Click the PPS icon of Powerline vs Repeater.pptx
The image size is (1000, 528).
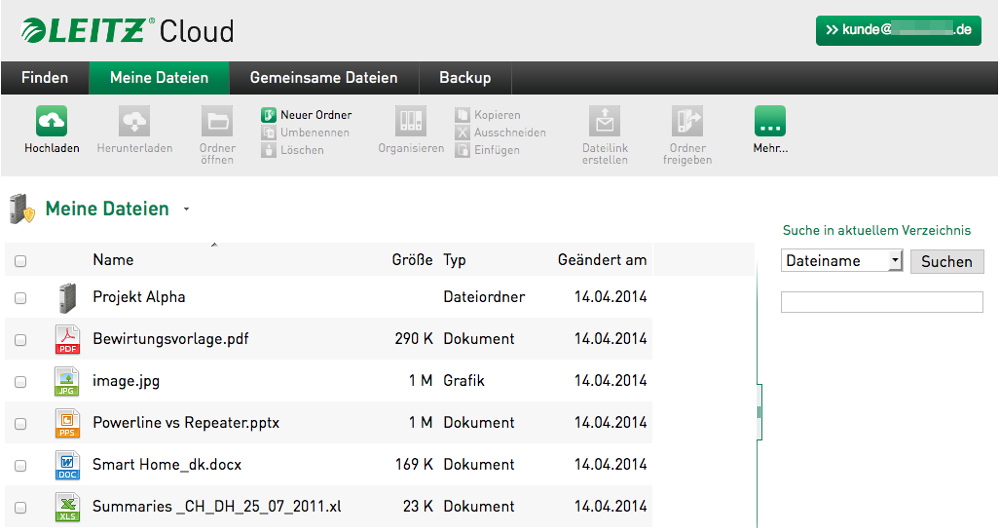[x=67, y=423]
